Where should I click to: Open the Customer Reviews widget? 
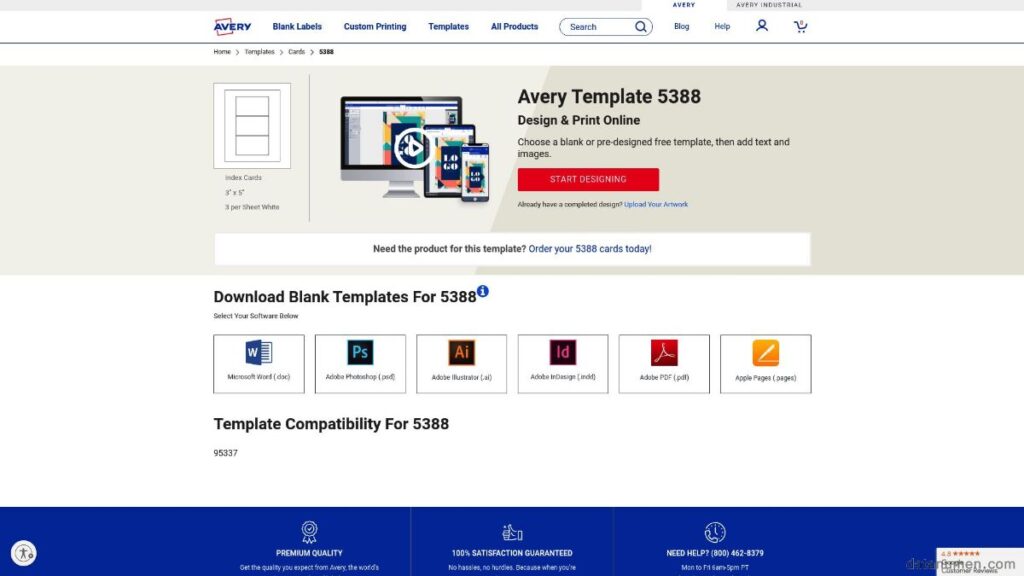[x=973, y=563]
